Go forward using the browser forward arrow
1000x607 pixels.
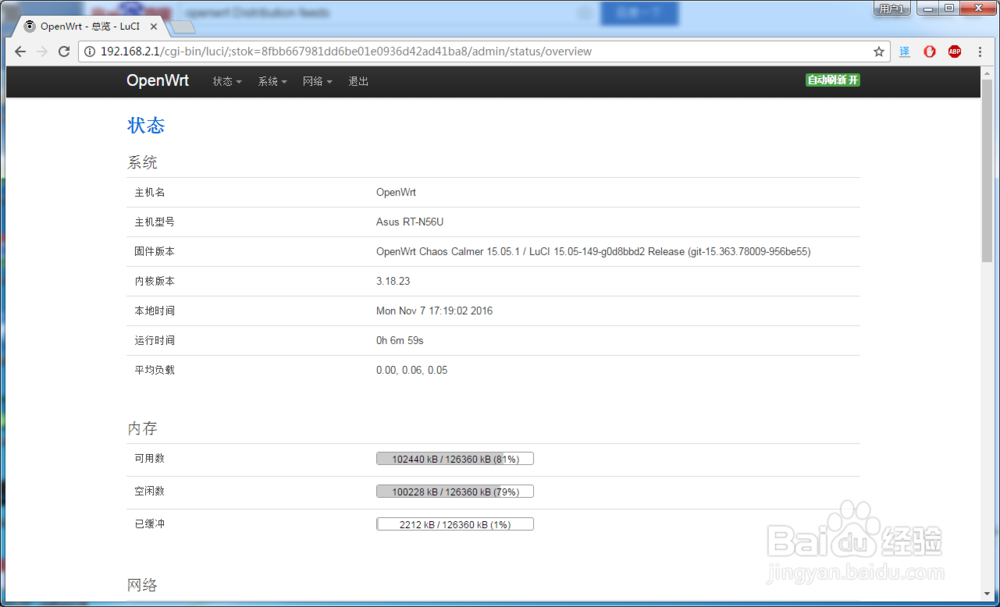(x=42, y=52)
